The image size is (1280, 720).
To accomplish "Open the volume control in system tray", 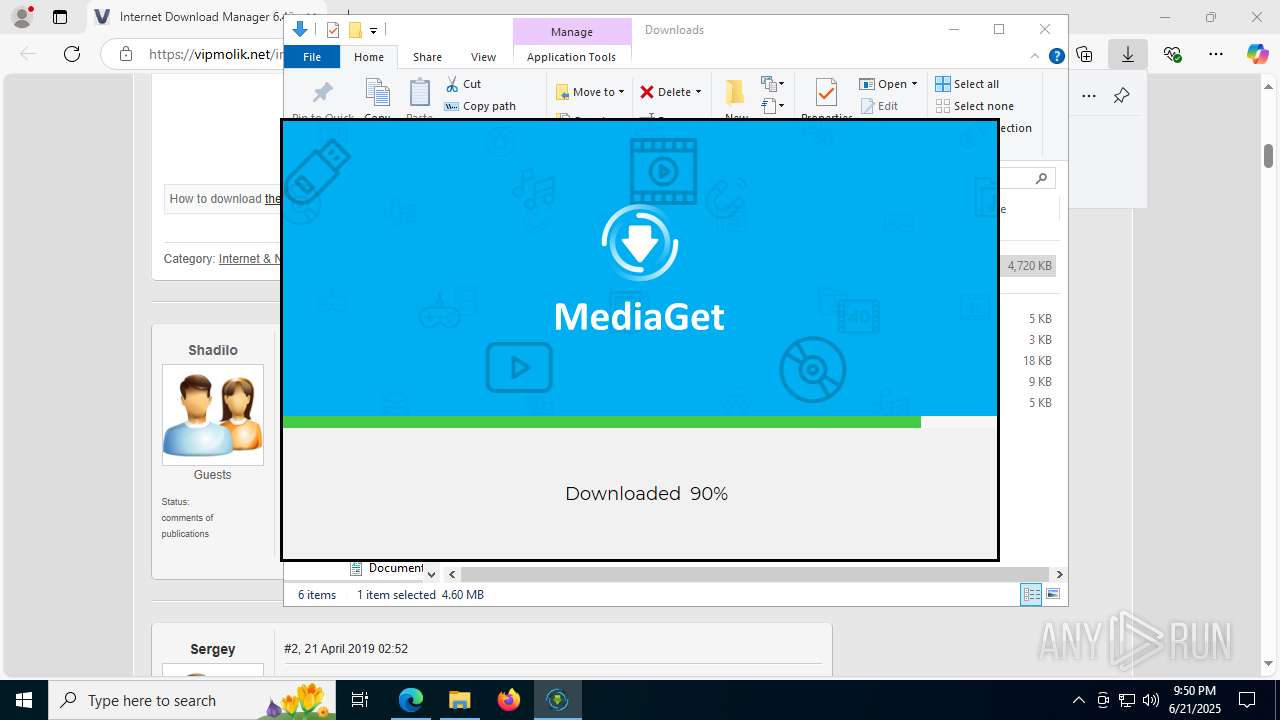I will click(1151, 700).
